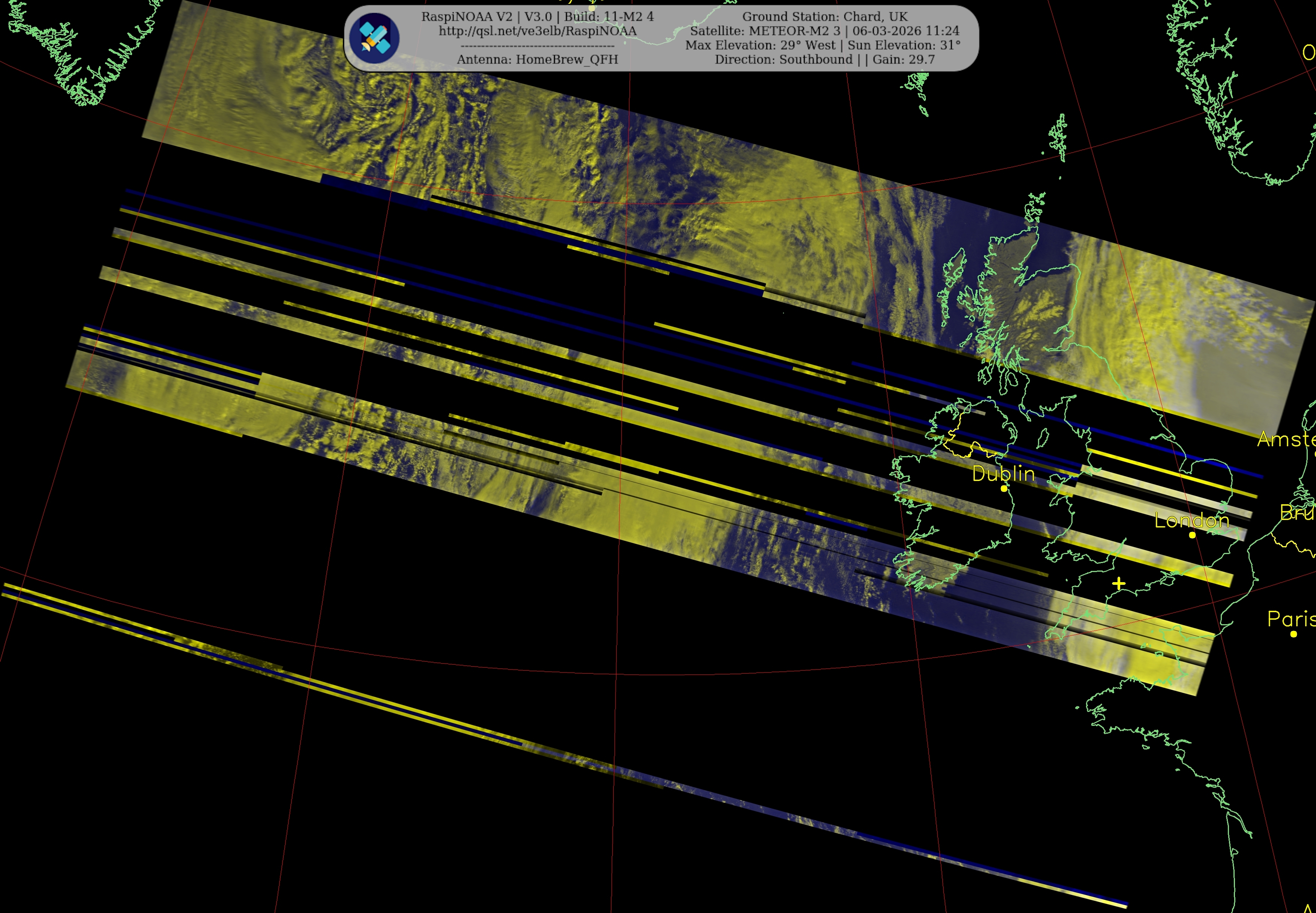Click the RaspiNOAA V2 build version text
The width and height of the screenshot is (1316, 913).
537,17
